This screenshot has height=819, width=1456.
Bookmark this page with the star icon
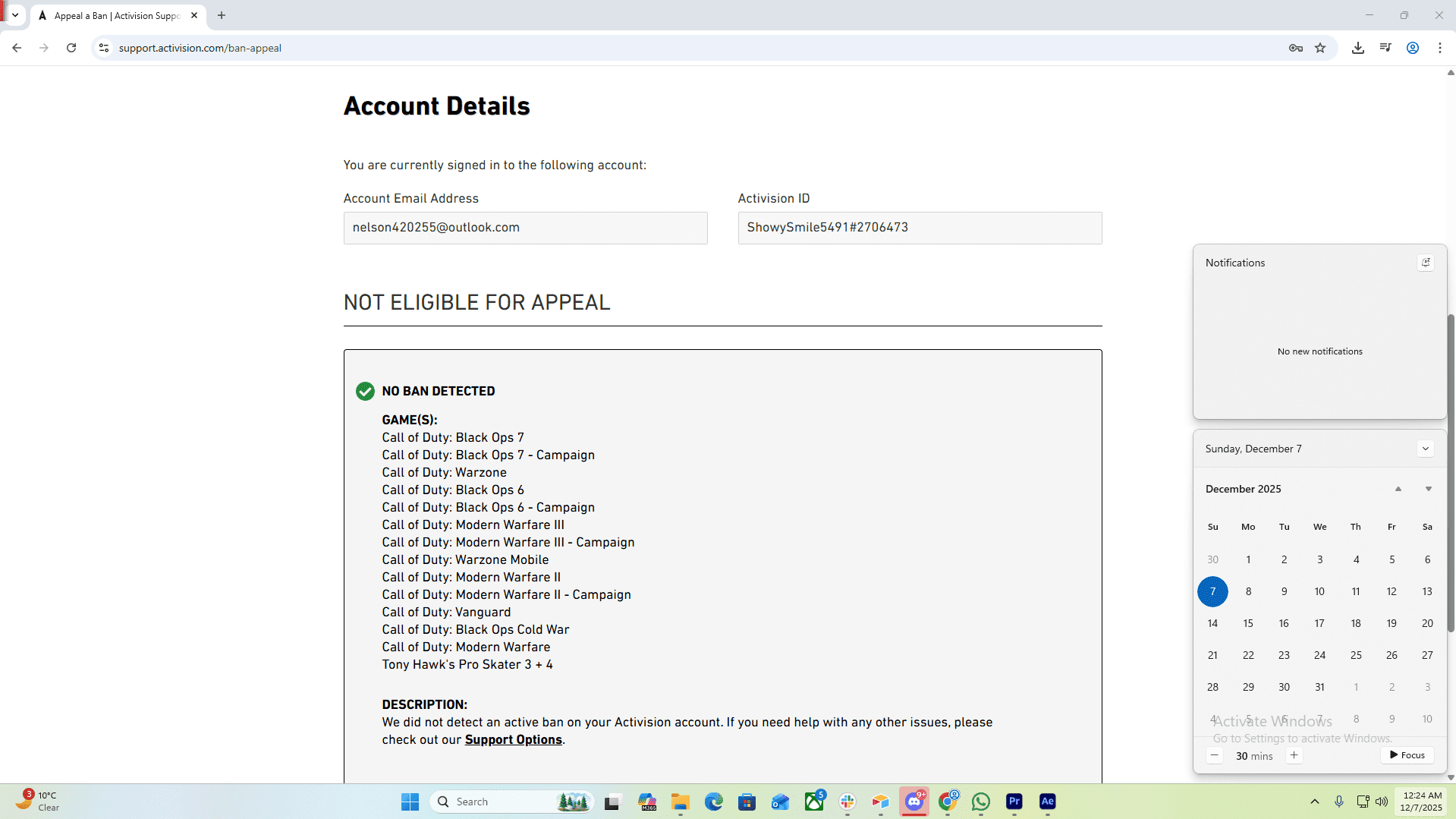click(1320, 48)
